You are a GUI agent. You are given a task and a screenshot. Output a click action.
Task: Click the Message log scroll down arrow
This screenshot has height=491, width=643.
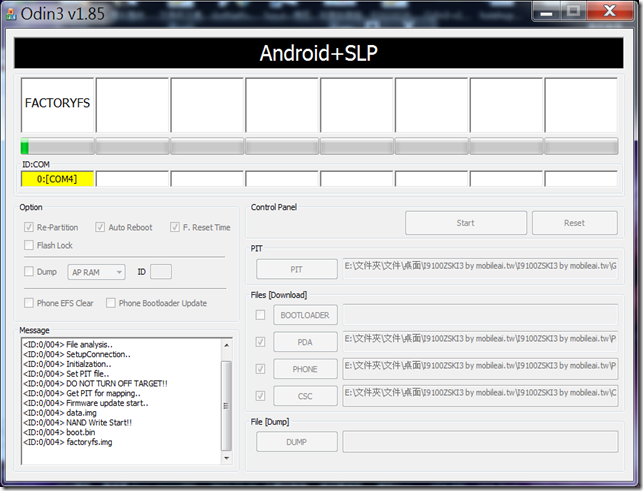226,458
